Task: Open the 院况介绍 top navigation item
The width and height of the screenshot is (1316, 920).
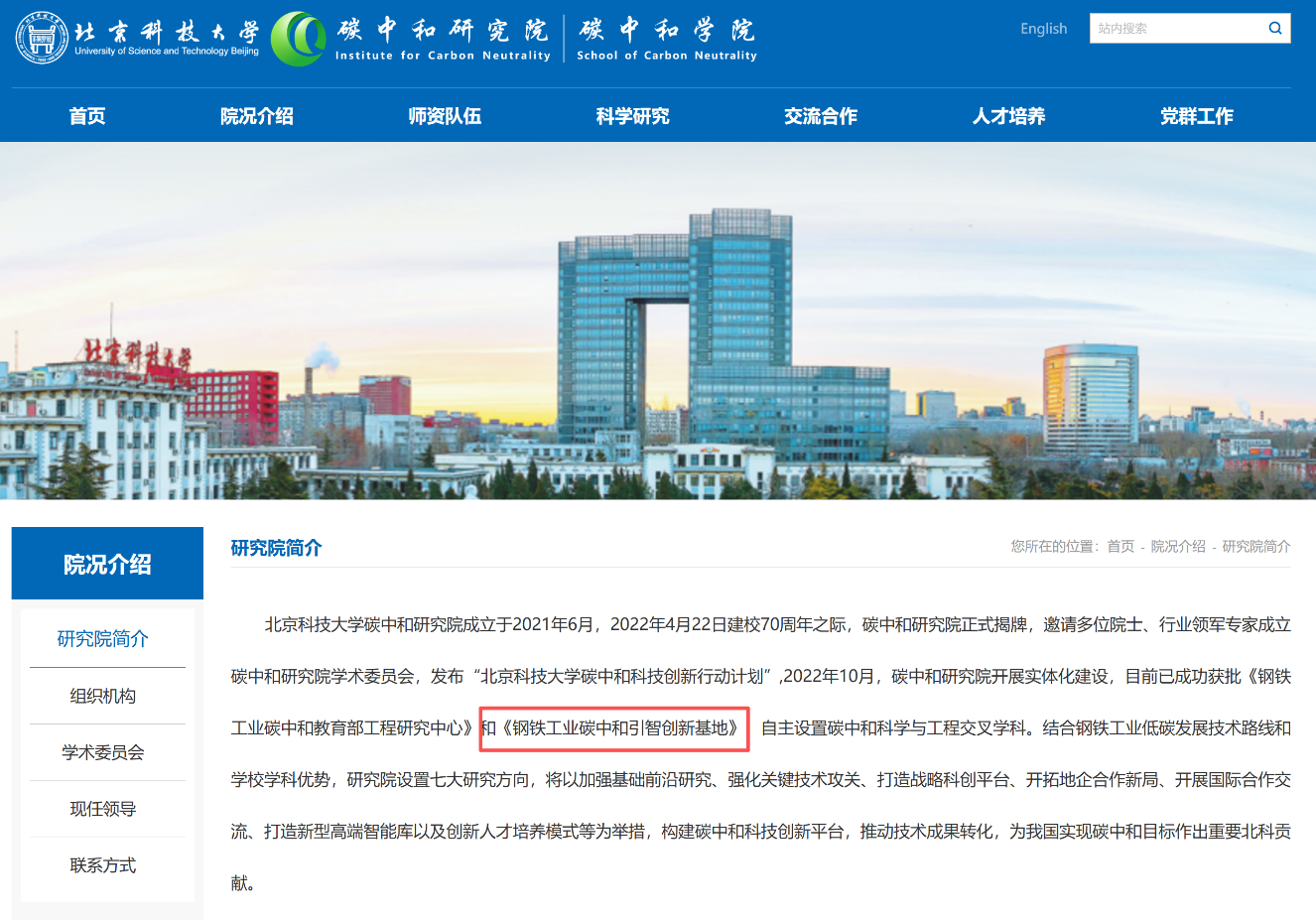Action: coord(256,116)
